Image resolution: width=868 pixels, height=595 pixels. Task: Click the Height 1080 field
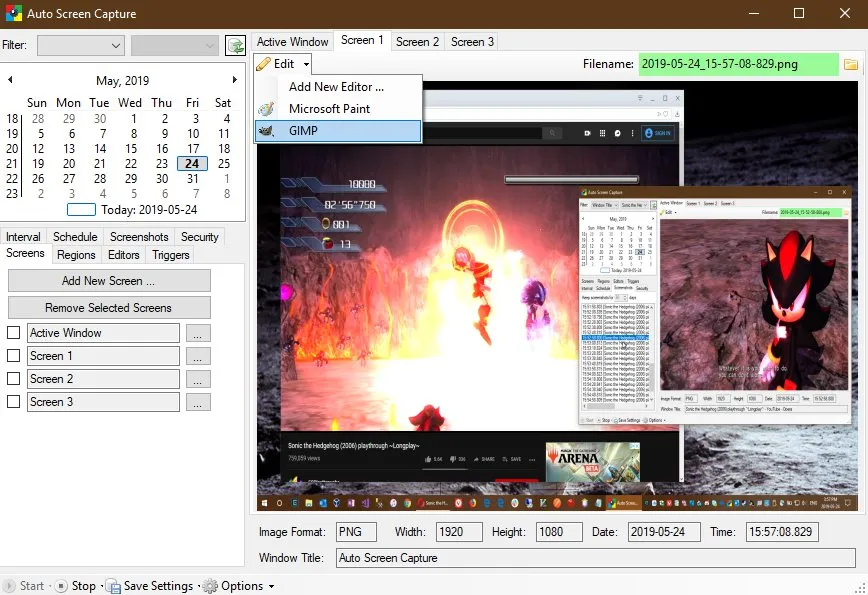click(559, 532)
